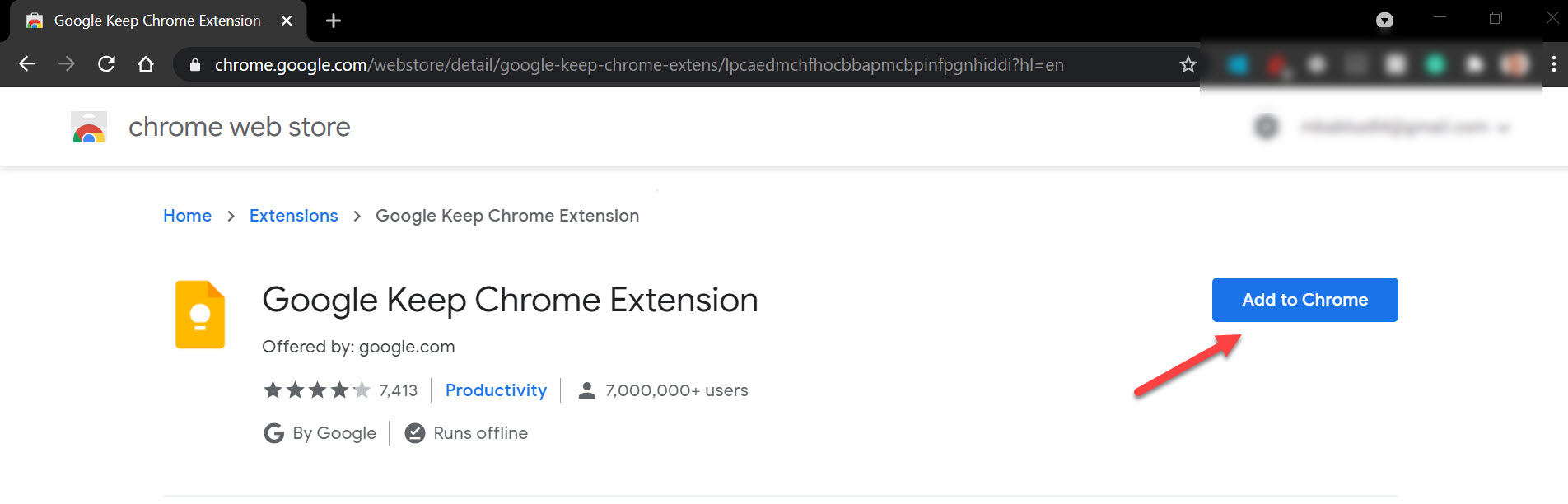
Task: Open the tab search dropdown arrow
Action: [x=1384, y=21]
